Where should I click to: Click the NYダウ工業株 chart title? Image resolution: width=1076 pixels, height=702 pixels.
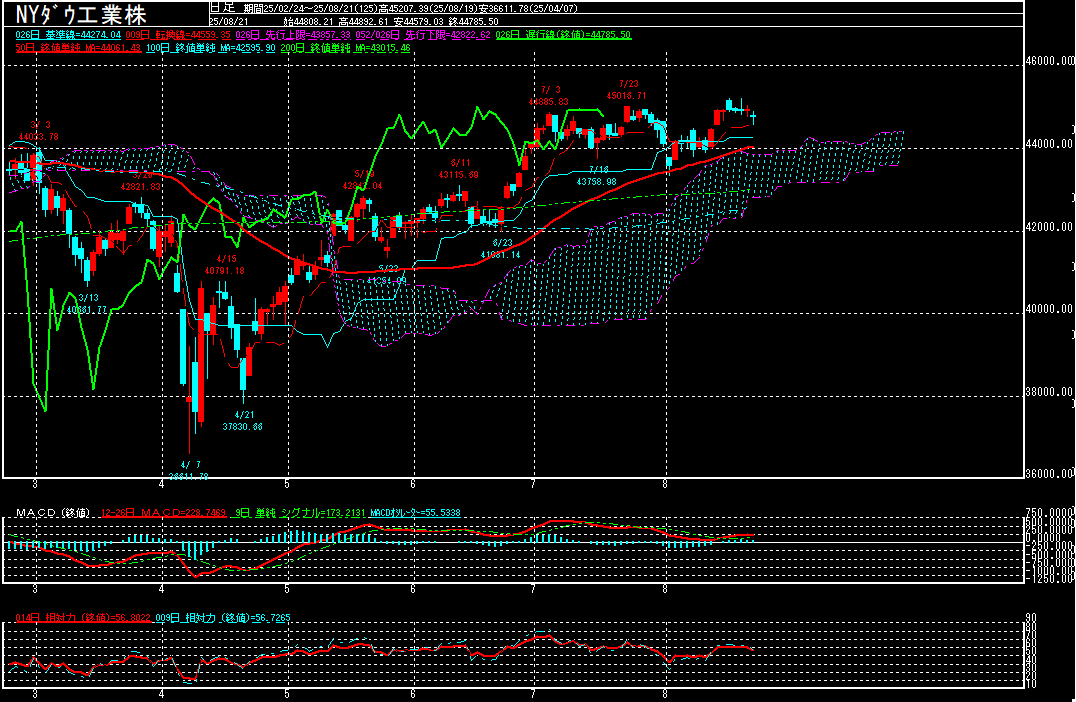81,14
